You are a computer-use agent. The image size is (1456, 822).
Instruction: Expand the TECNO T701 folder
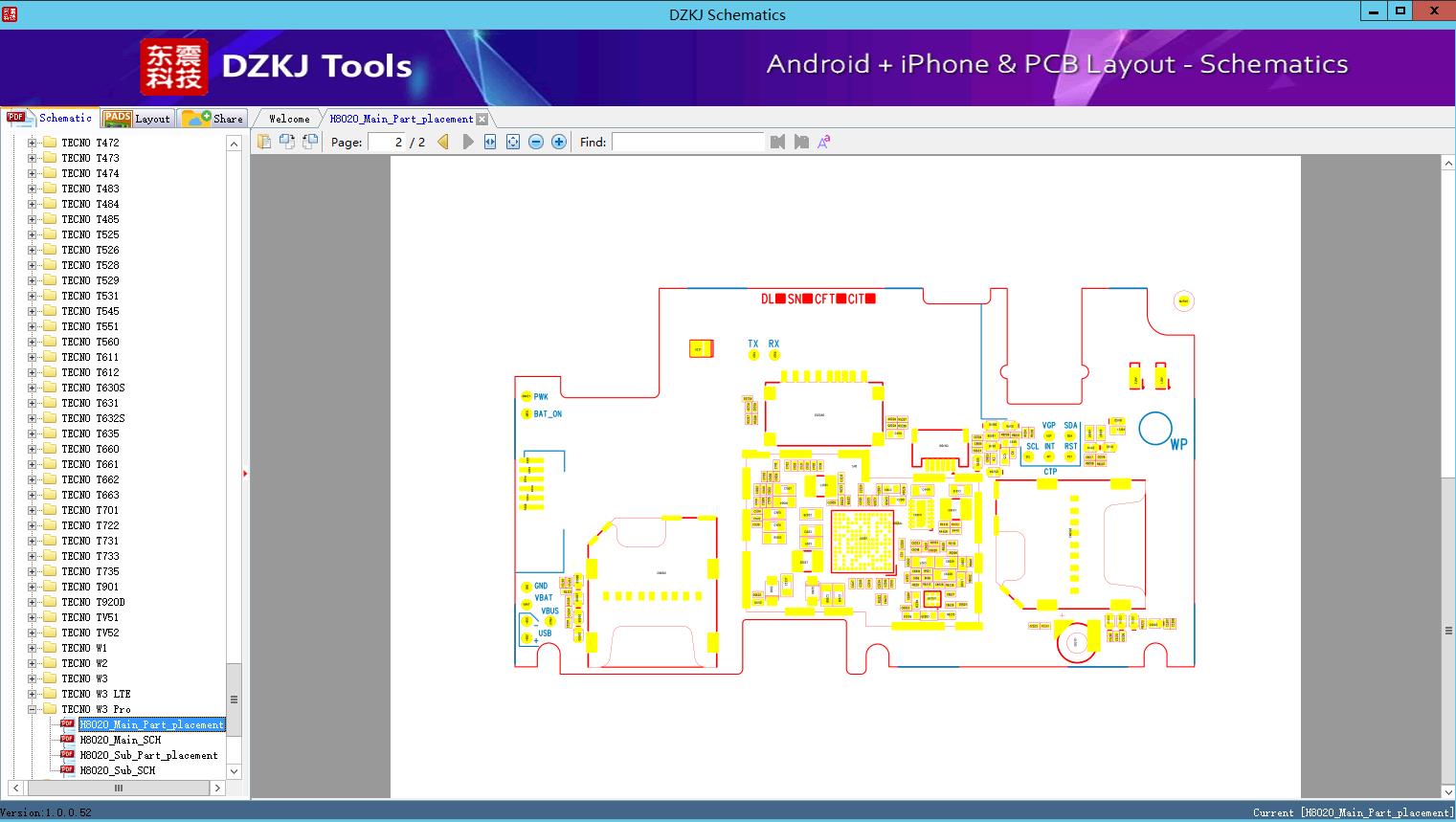(32, 510)
